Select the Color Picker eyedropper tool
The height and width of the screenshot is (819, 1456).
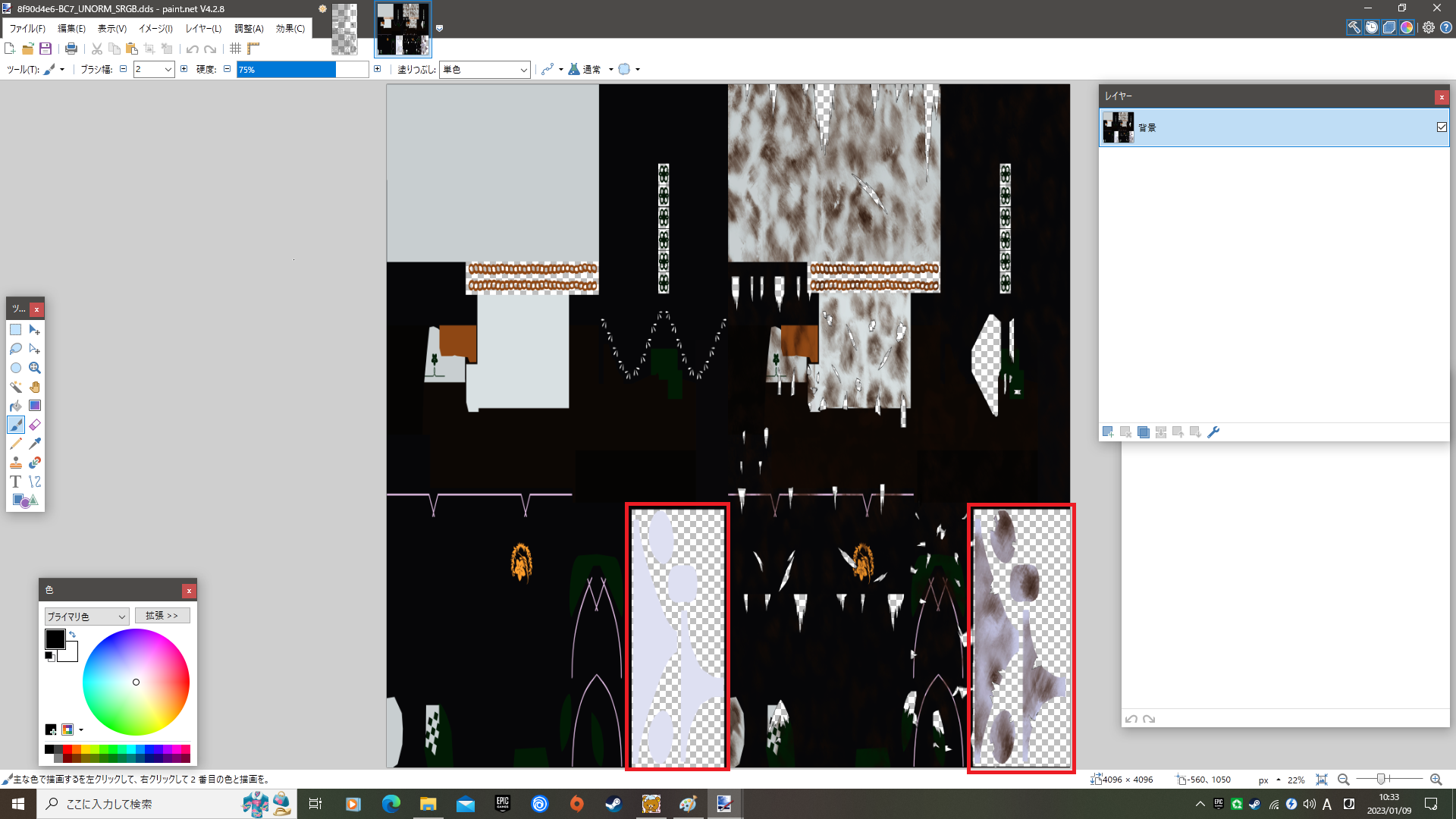click(x=35, y=444)
